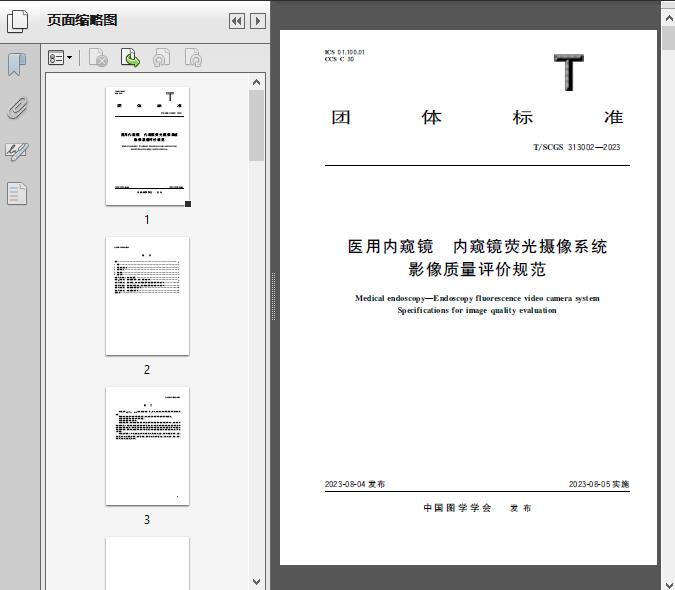Viewport: 675px width, 590px height.
Task: Click the single right-arrow expand panel button
Action: click(x=258, y=21)
